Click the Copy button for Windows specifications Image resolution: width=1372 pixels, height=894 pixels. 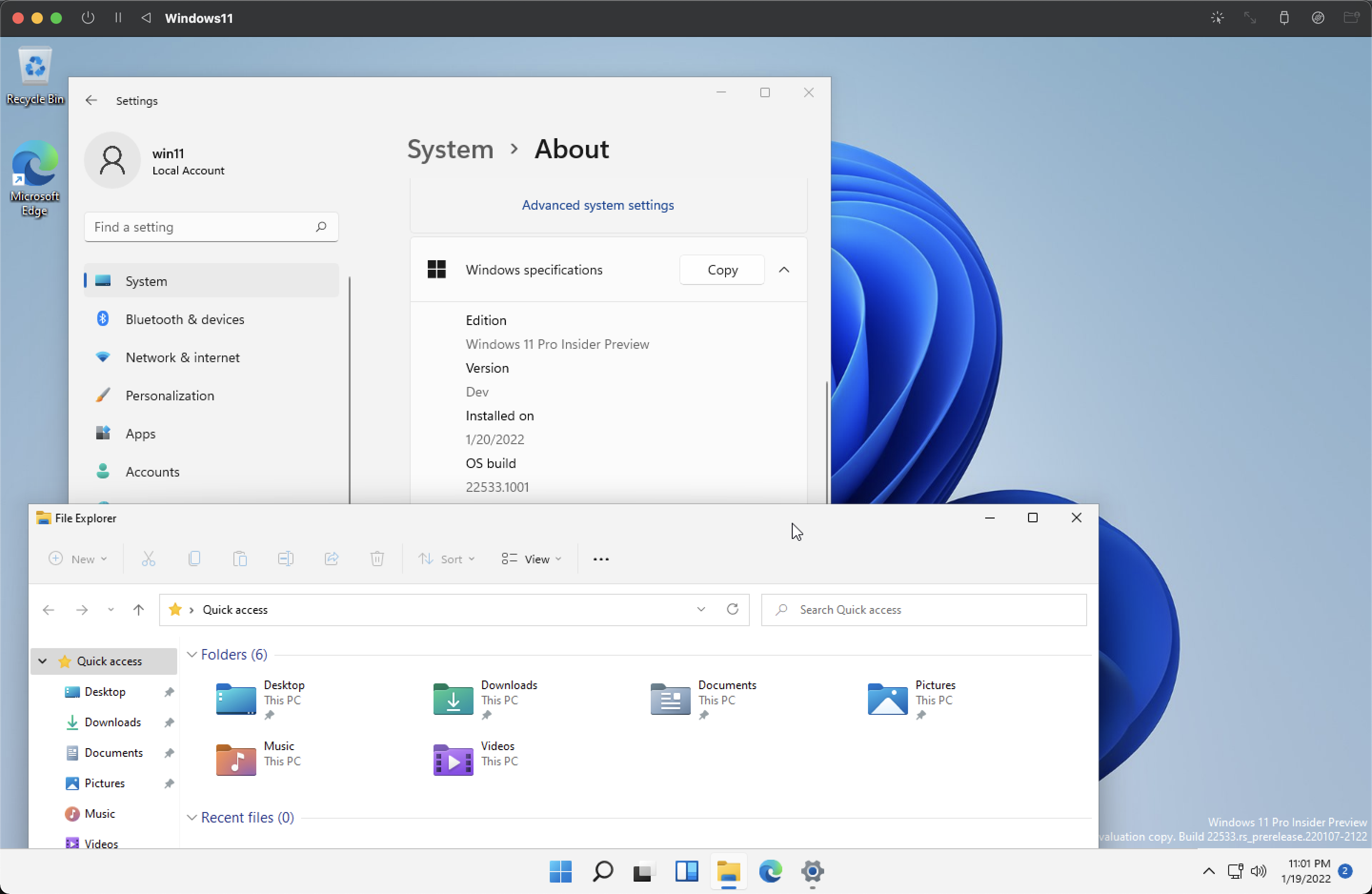coord(722,269)
